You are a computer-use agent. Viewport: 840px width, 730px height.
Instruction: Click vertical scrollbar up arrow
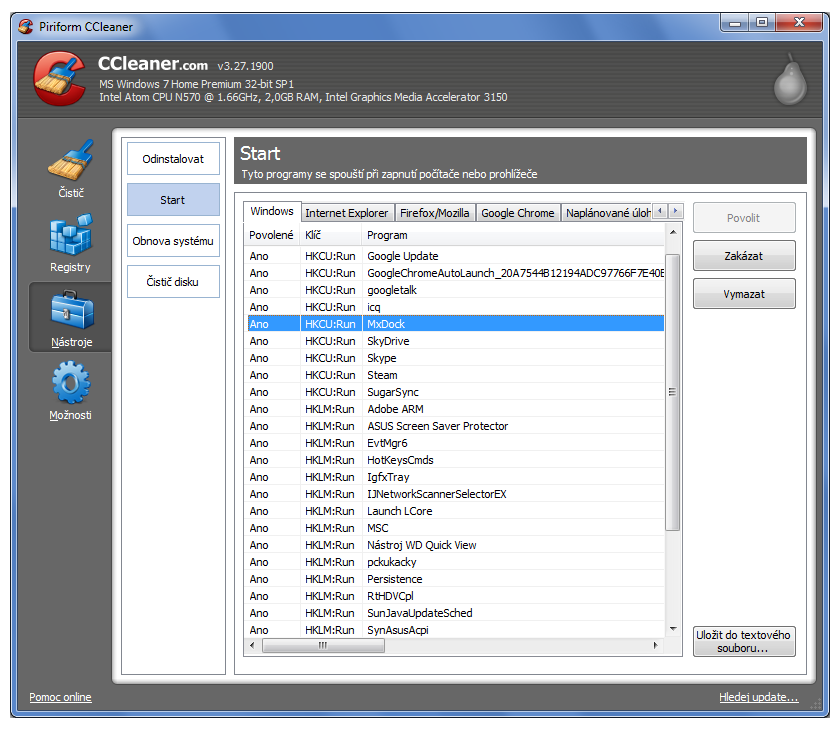(673, 232)
